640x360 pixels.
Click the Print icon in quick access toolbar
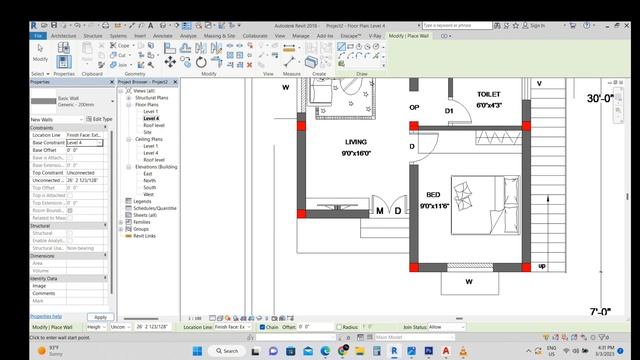(105, 26)
